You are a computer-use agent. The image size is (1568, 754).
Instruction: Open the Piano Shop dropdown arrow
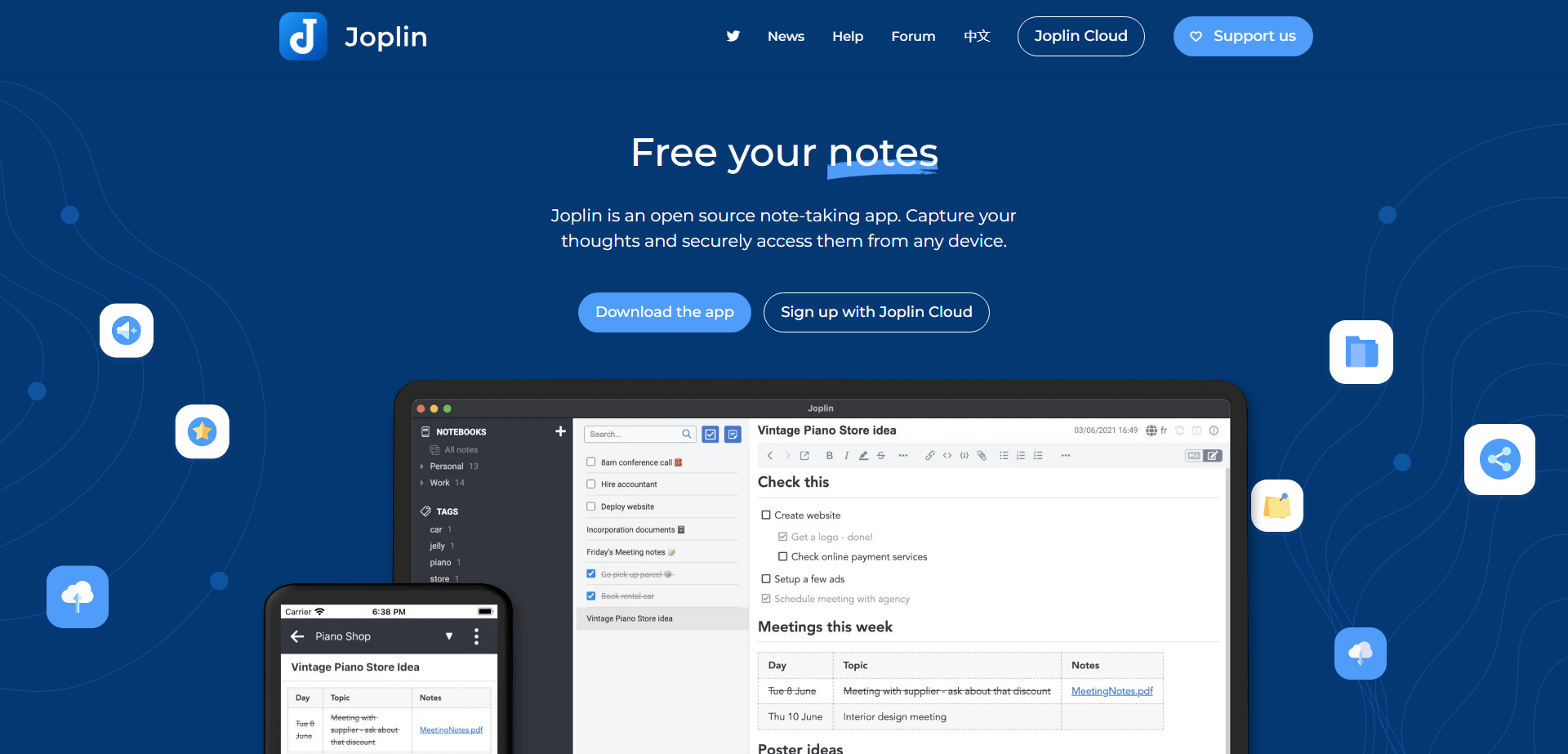coord(449,636)
